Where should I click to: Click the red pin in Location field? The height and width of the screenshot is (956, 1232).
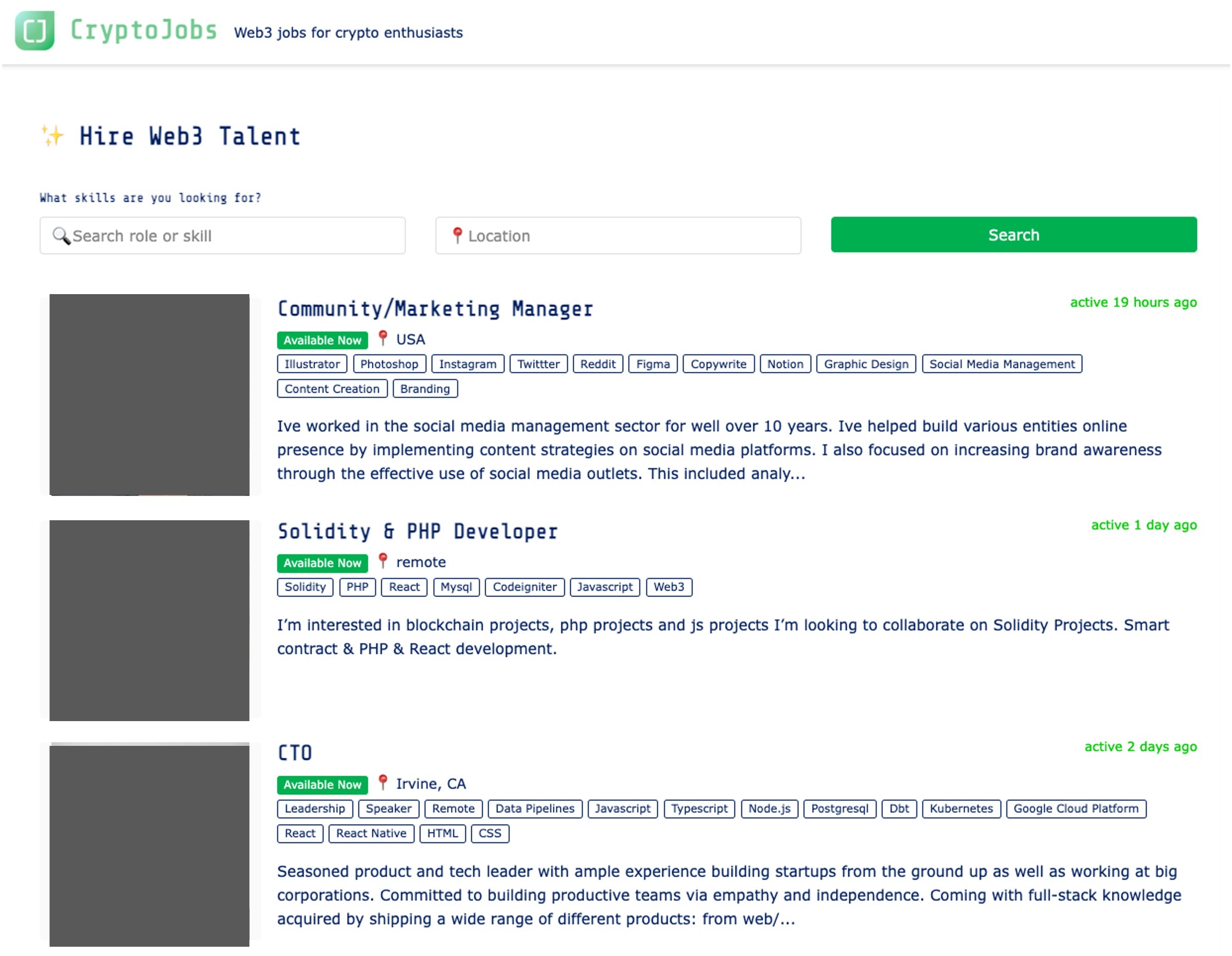click(457, 235)
